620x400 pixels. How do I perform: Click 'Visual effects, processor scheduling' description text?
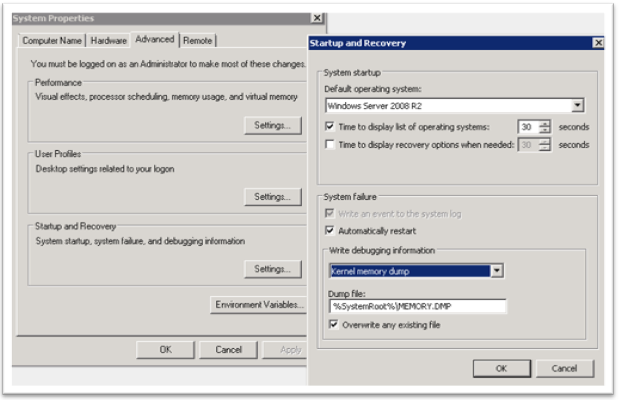point(166,97)
